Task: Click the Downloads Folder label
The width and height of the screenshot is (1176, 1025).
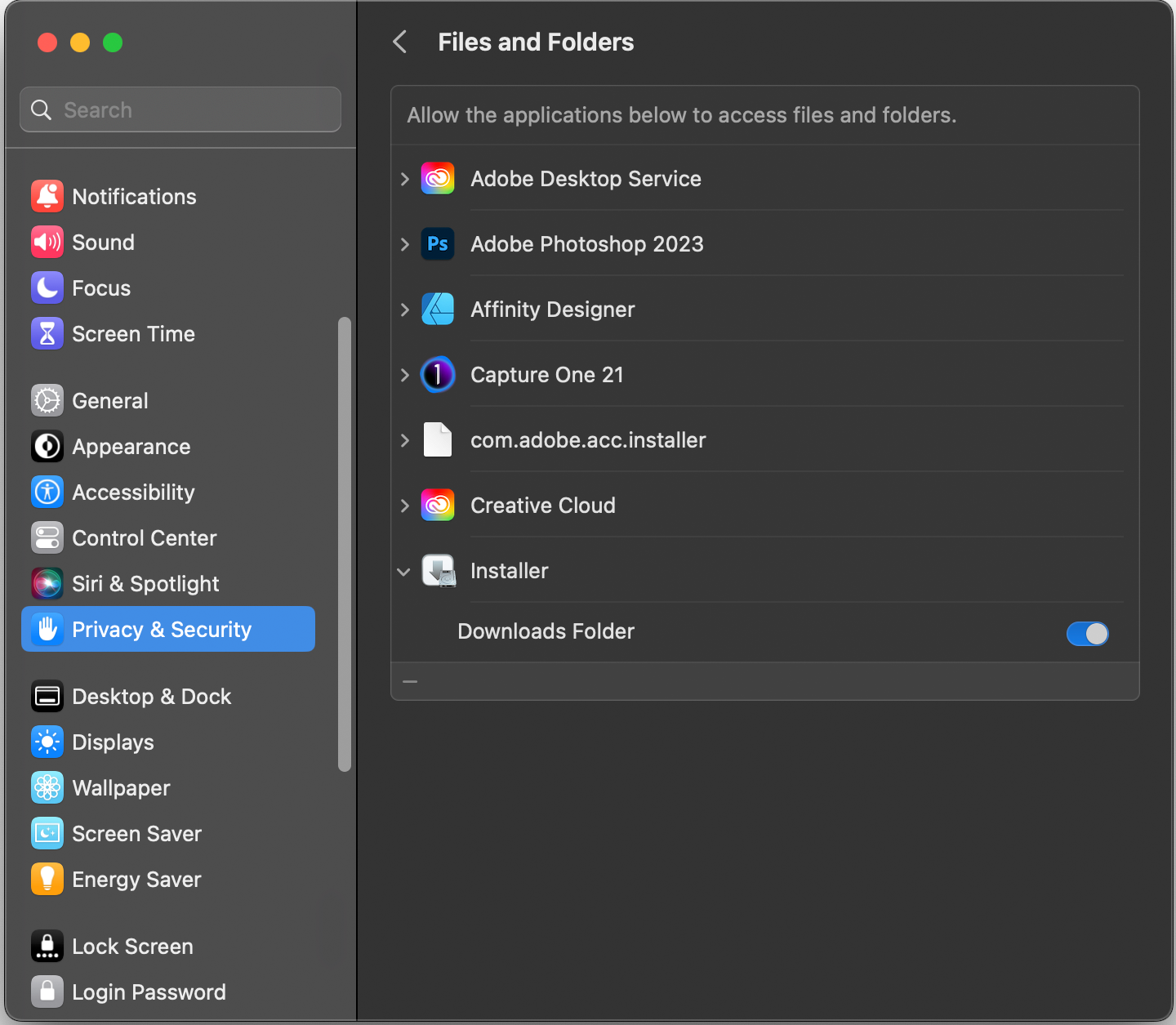Action: click(546, 631)
